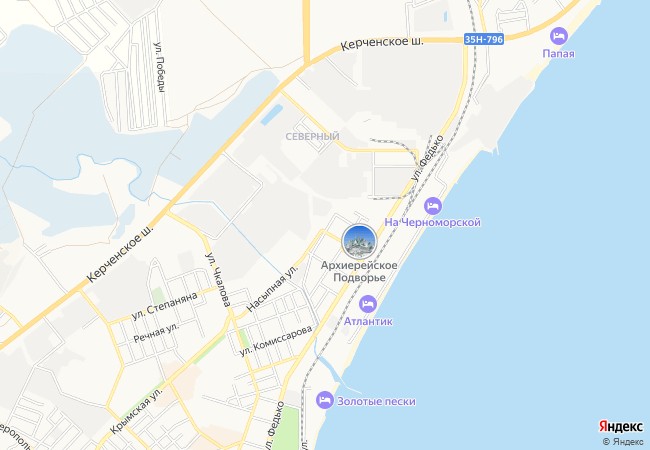Click the Яндекс logo

pyautogui.click(x=621, y=426)
